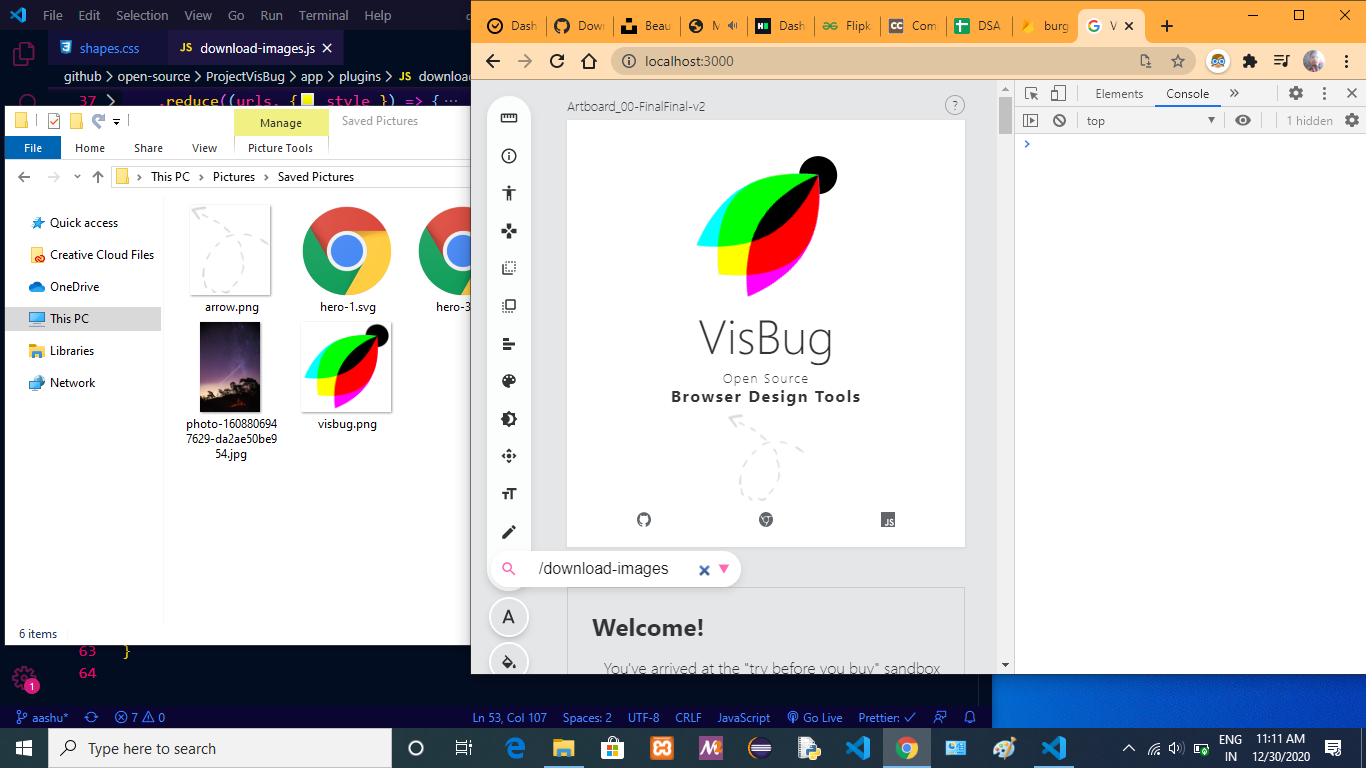The image size is (1366, 768).
Task: Open the GitHub link on artboard
Action: click(644, 519)
